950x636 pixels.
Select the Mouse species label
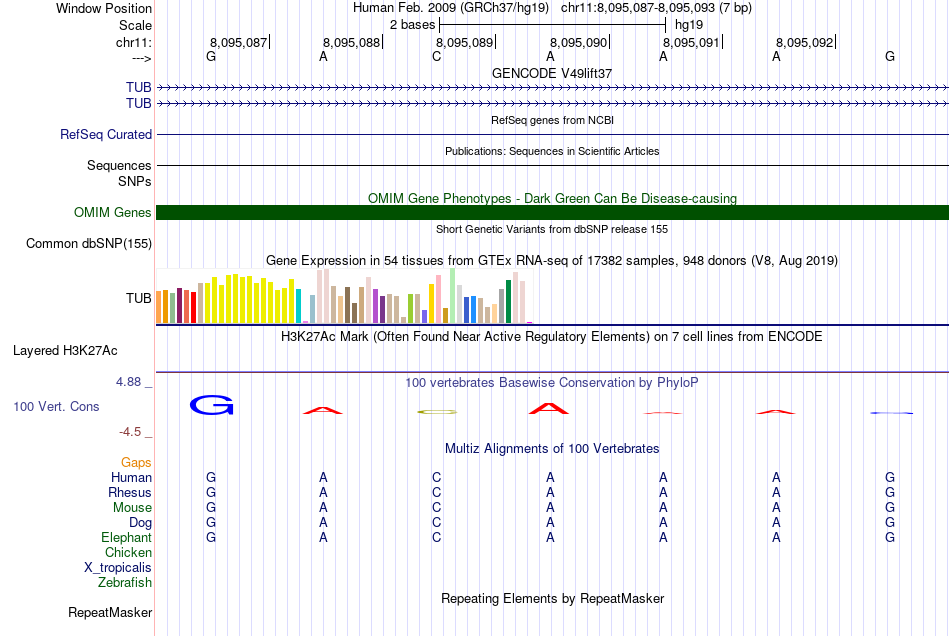pyautogui.click(x=132, y=508)
